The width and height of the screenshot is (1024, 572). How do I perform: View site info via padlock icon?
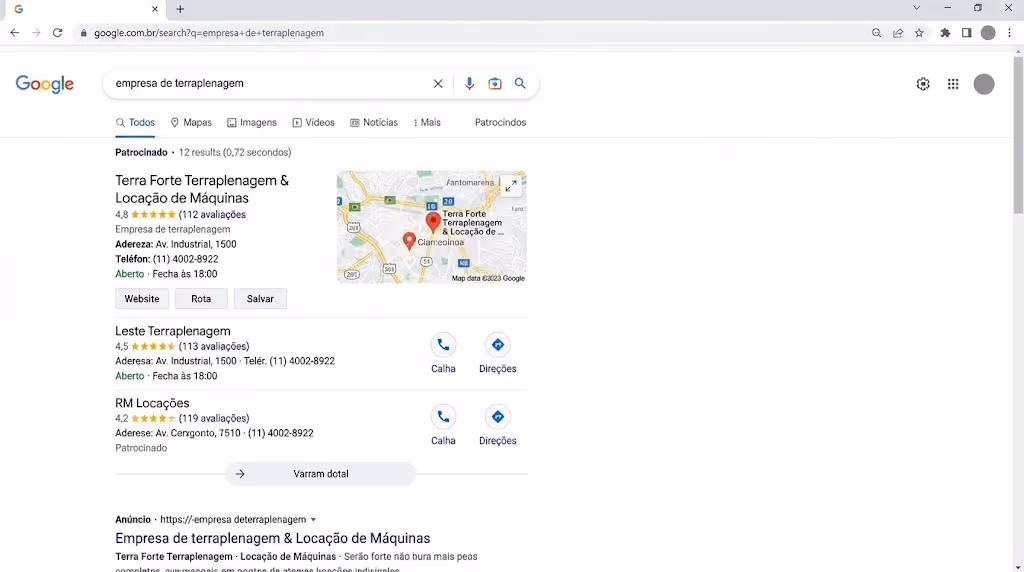(x=84, y=33)
